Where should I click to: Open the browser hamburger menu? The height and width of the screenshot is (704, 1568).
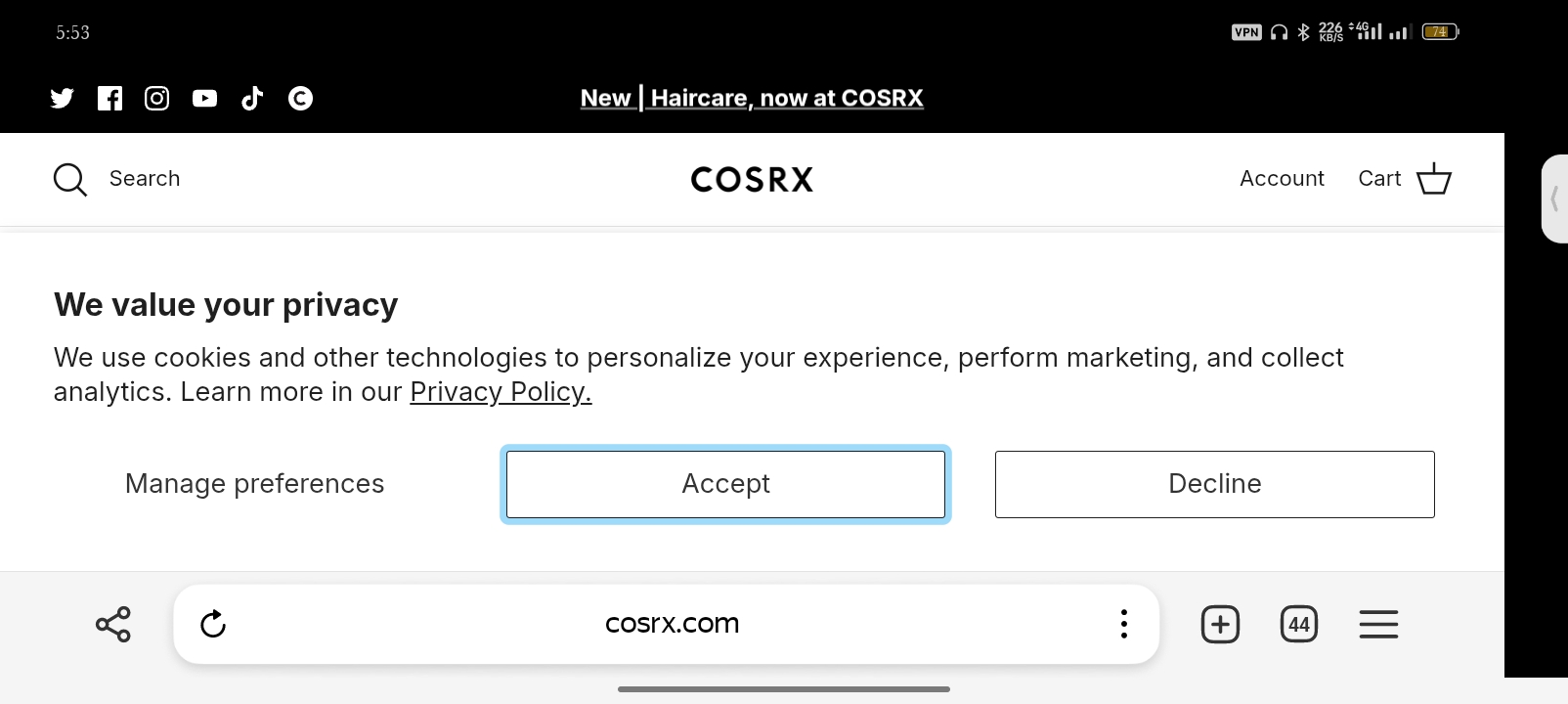pos(1378,624)
